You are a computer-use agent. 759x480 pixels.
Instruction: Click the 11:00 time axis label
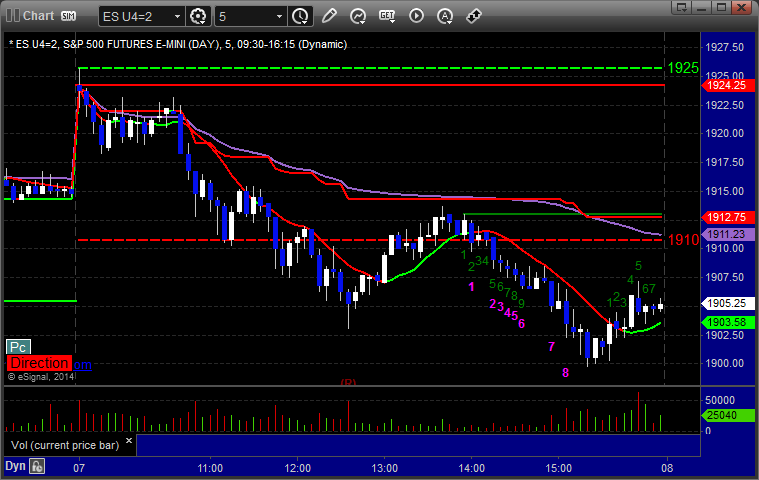[x=210, y=468]
